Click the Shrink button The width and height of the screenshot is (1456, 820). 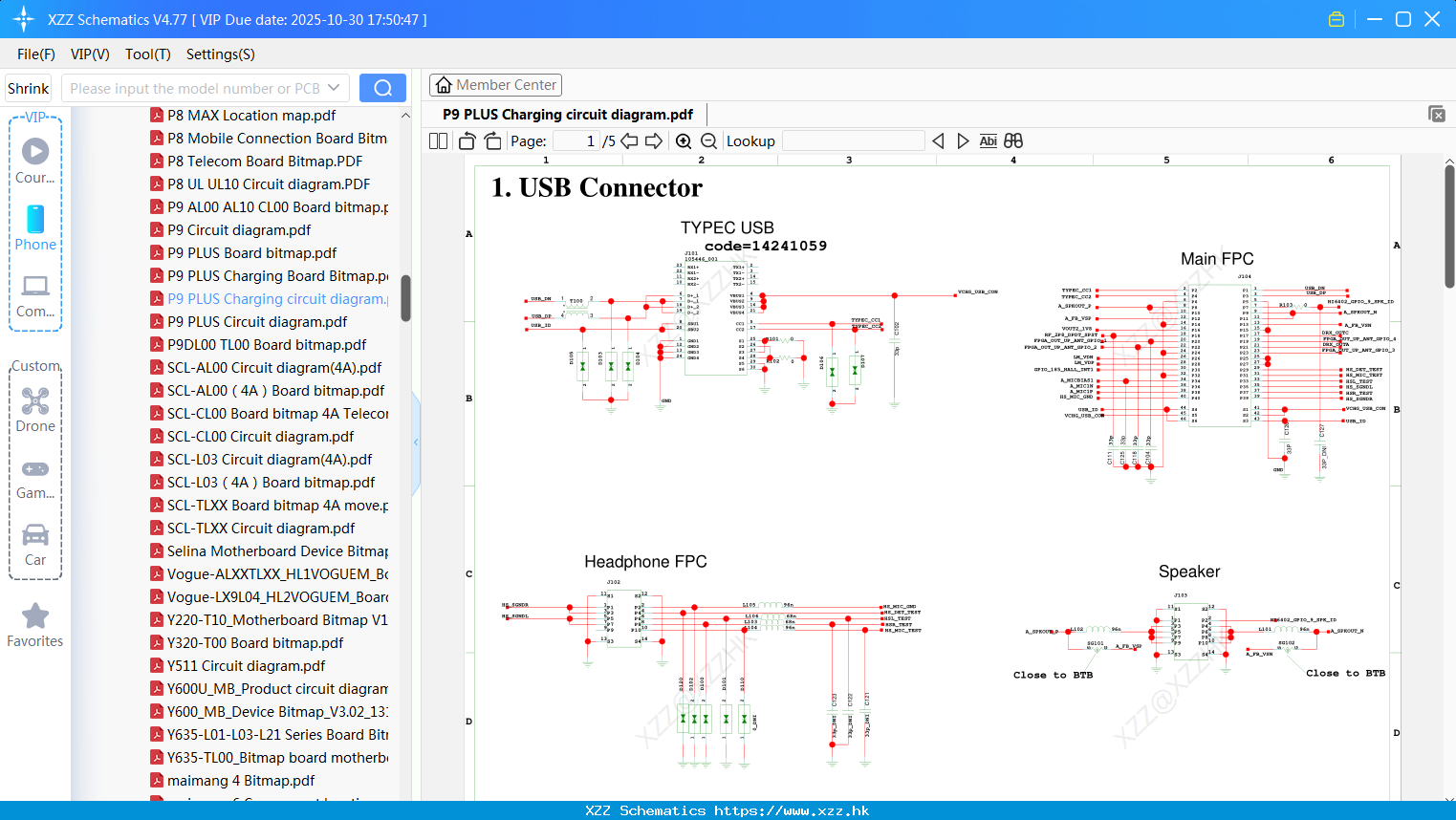click(29, 88)
